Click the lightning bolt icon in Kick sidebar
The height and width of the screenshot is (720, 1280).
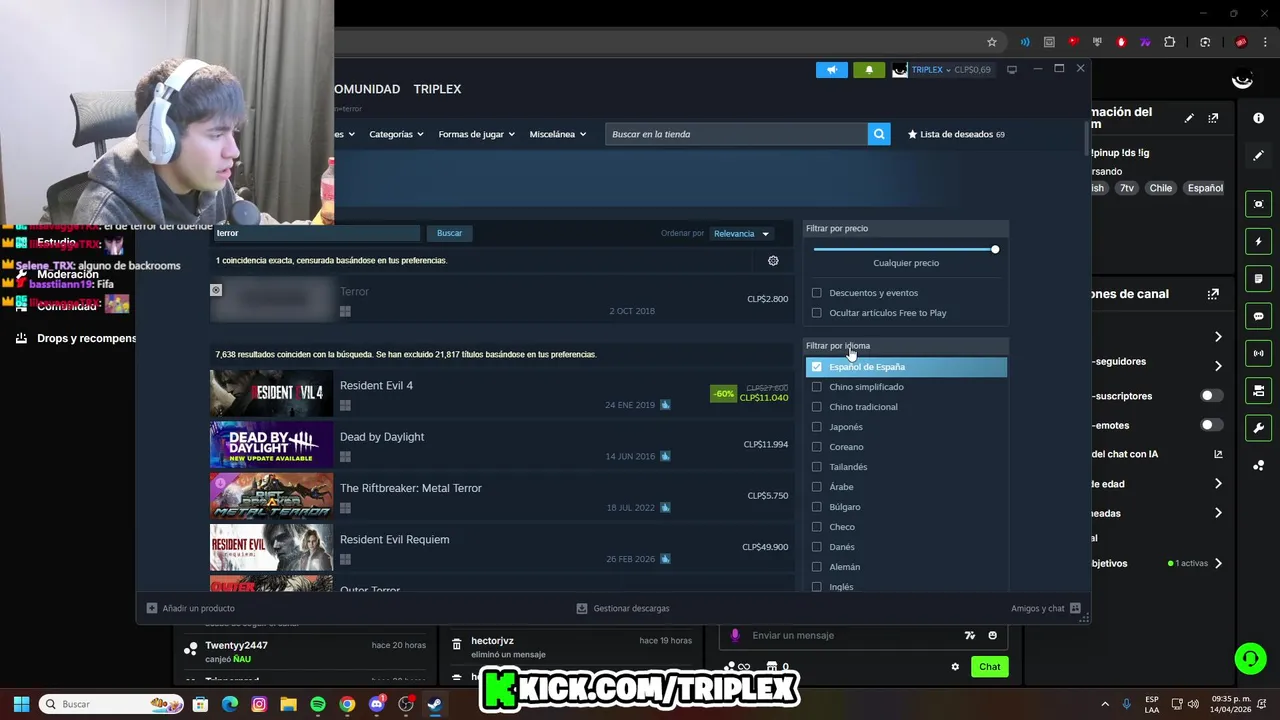click(1258, 241)
